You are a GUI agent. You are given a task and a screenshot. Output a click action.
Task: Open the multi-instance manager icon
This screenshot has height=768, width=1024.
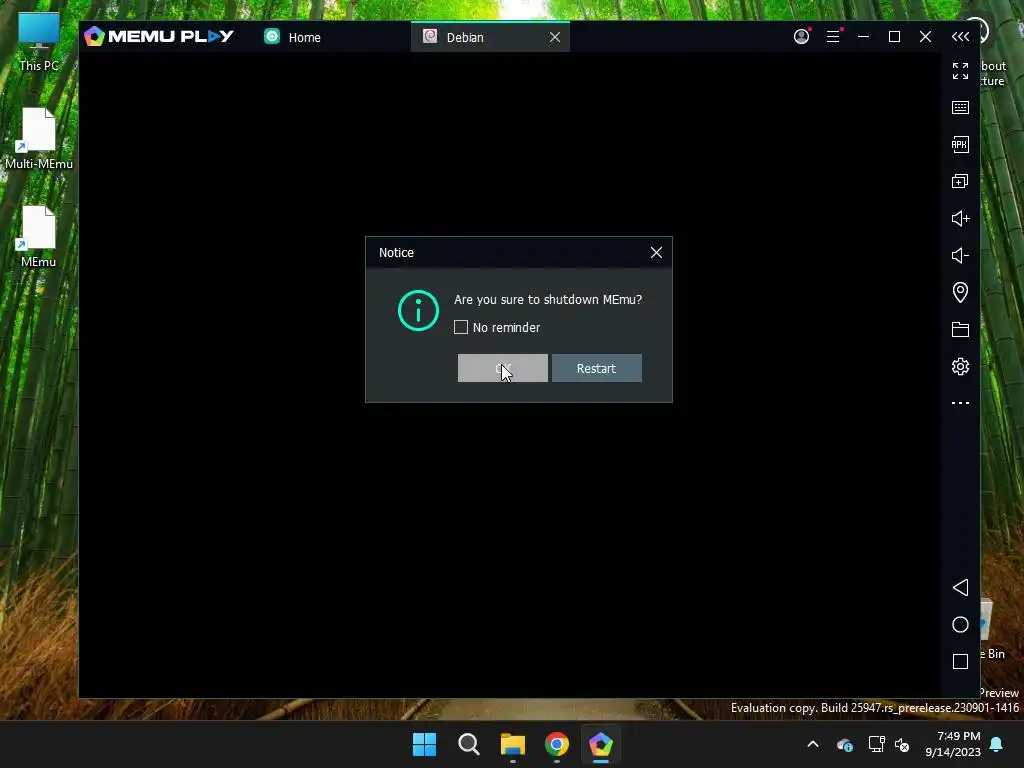click(960, 181)
